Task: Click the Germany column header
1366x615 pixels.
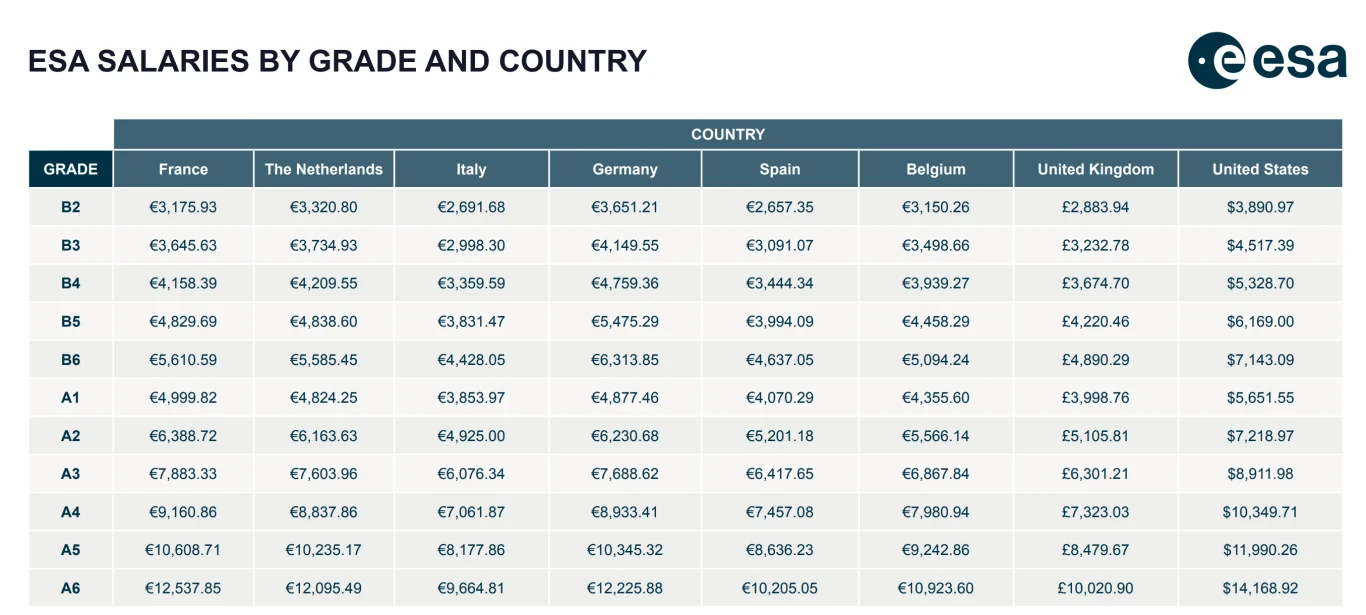Action: (x=625, y=169)
